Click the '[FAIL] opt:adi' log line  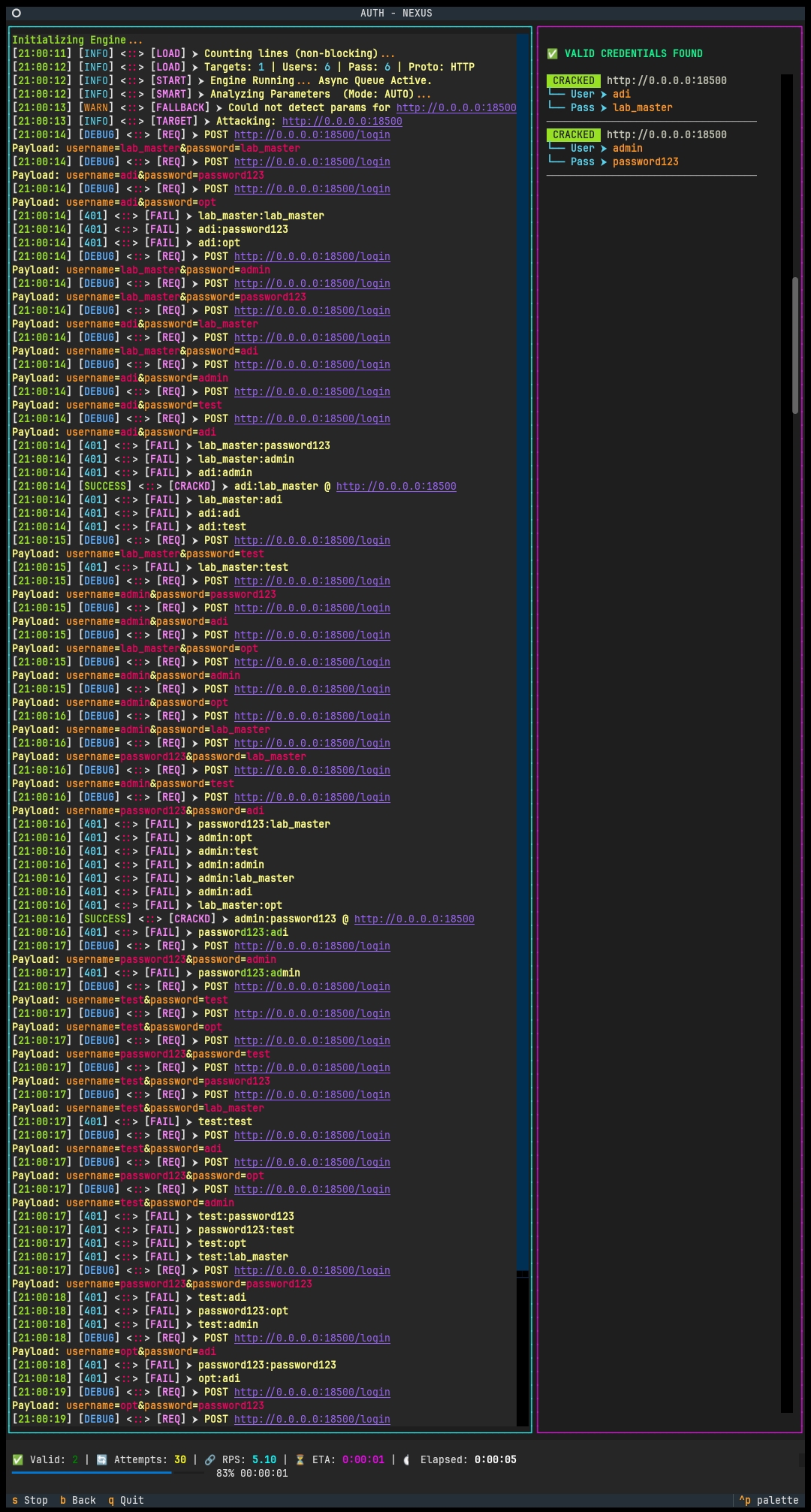point(126,1378)
